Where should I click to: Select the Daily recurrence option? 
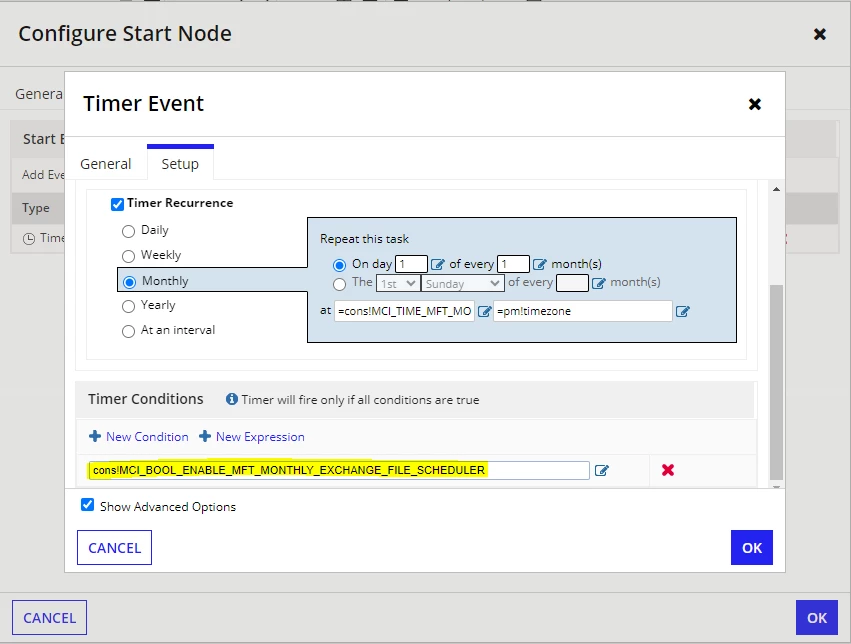(128, 231)
